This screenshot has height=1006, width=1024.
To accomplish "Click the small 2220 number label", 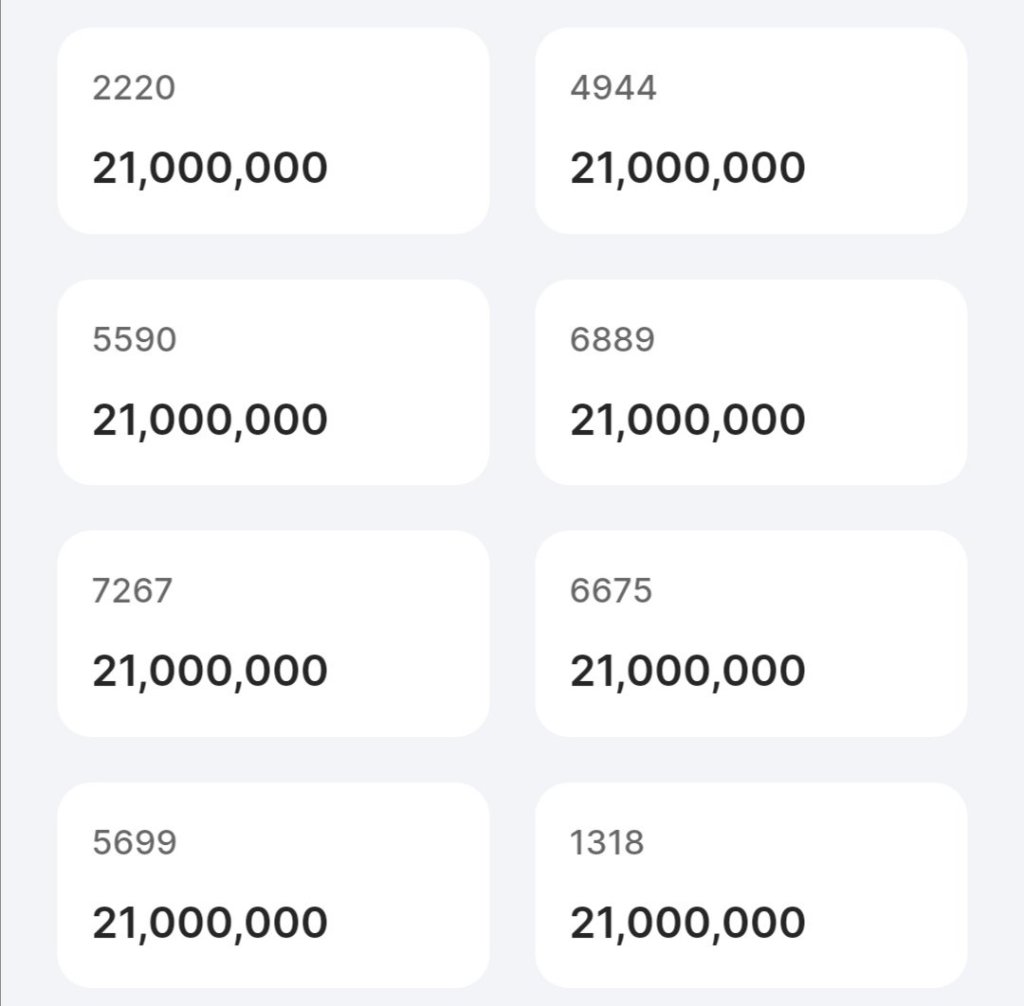I will 134,88.
